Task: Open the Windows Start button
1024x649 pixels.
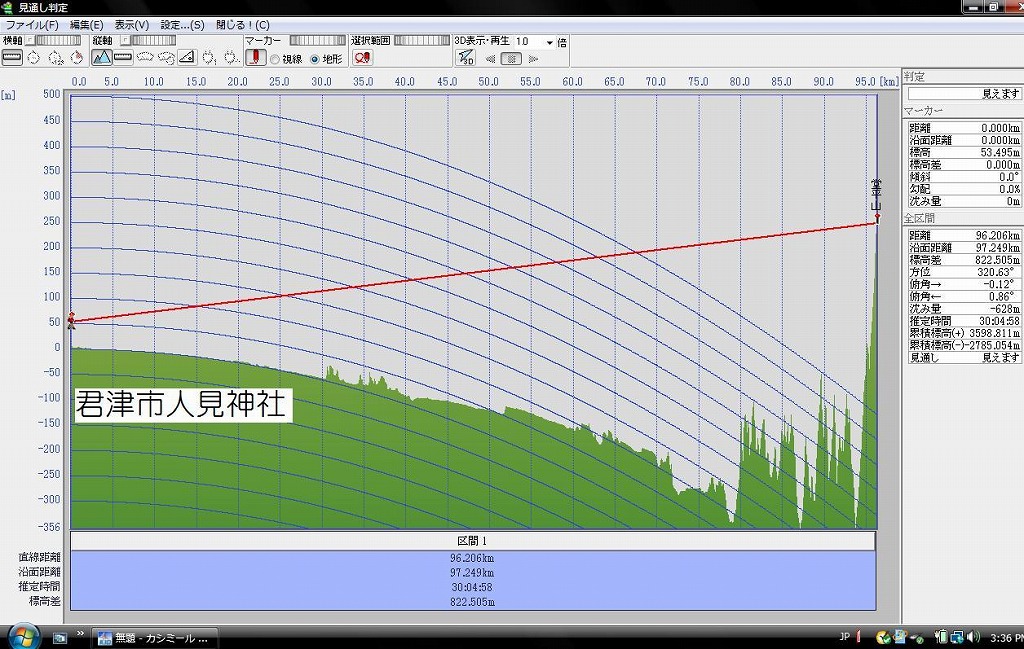Action: (x=24, y=636)
